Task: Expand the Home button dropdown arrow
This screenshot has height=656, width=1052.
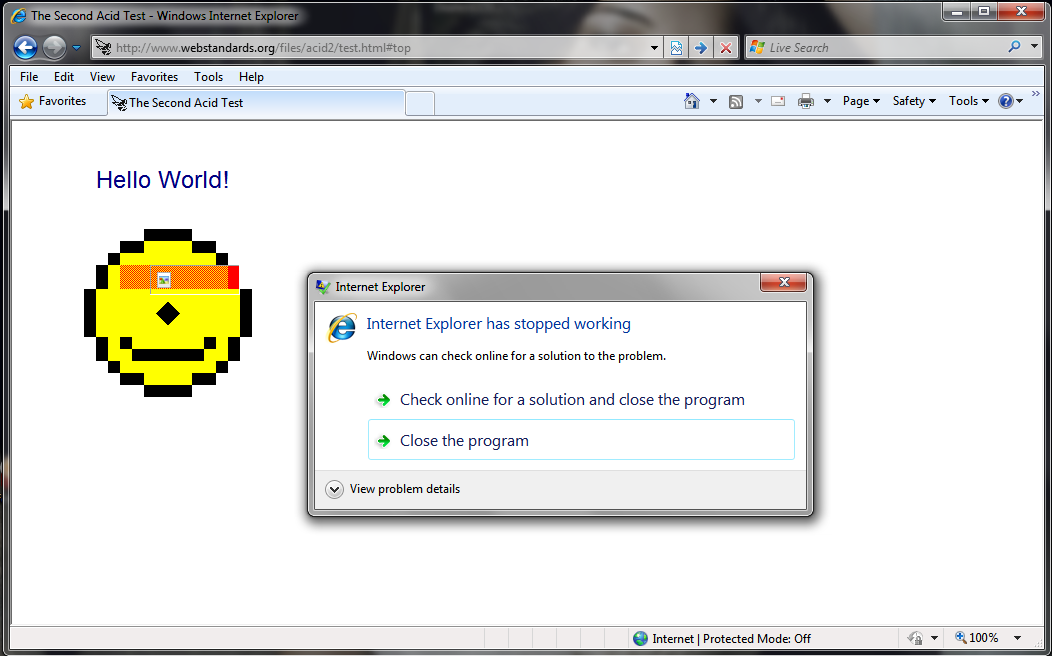Action: 713,101
